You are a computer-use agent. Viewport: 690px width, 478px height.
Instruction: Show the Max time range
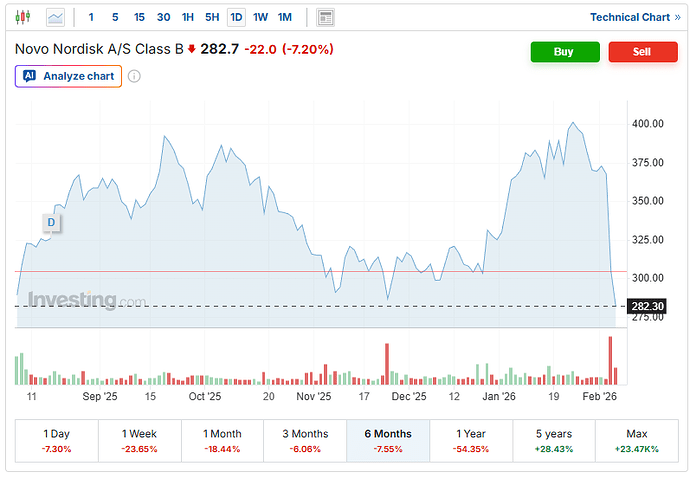point(636,441)
